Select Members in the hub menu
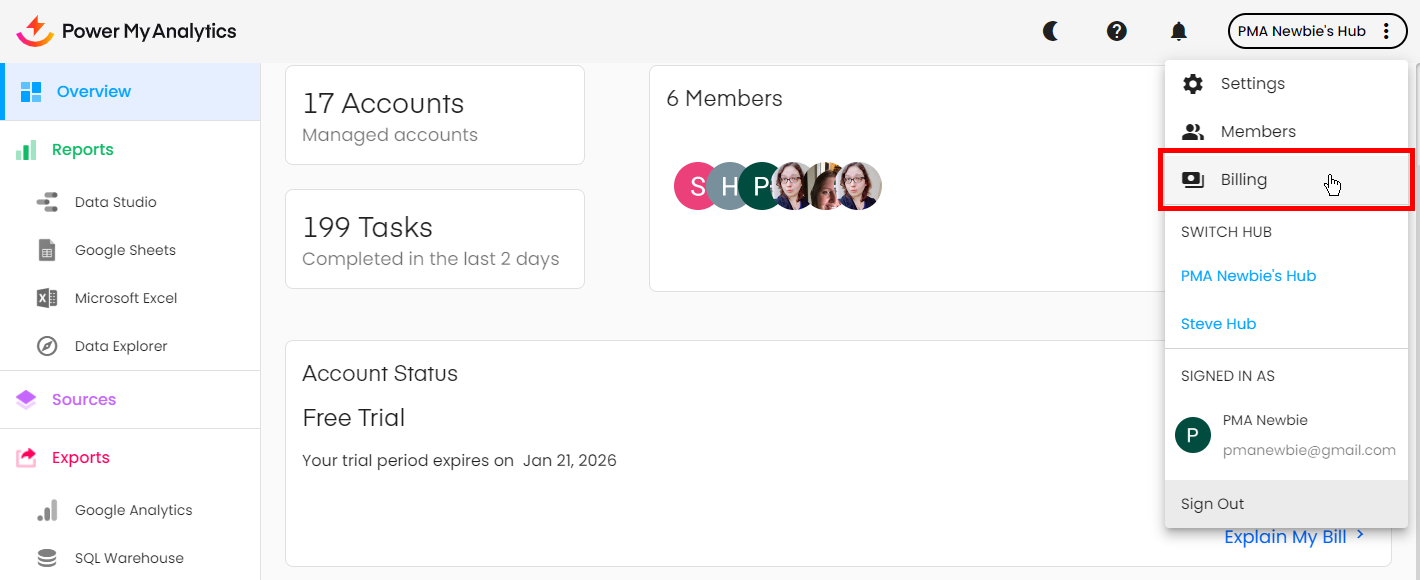The image size is (1420, 580). [x=1257, y=132]
